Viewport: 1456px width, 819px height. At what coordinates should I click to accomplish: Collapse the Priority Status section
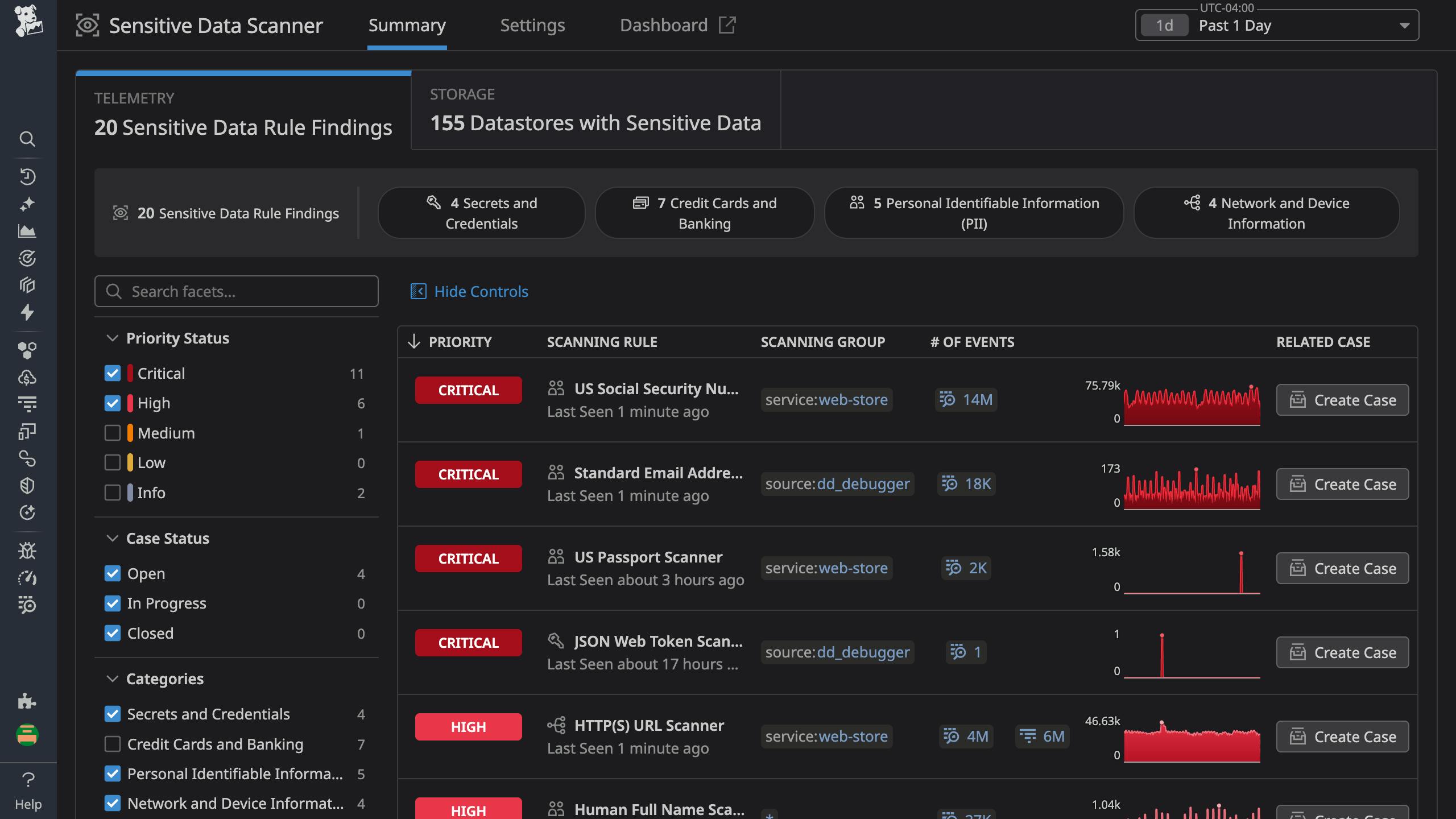(x=112, y=338)
